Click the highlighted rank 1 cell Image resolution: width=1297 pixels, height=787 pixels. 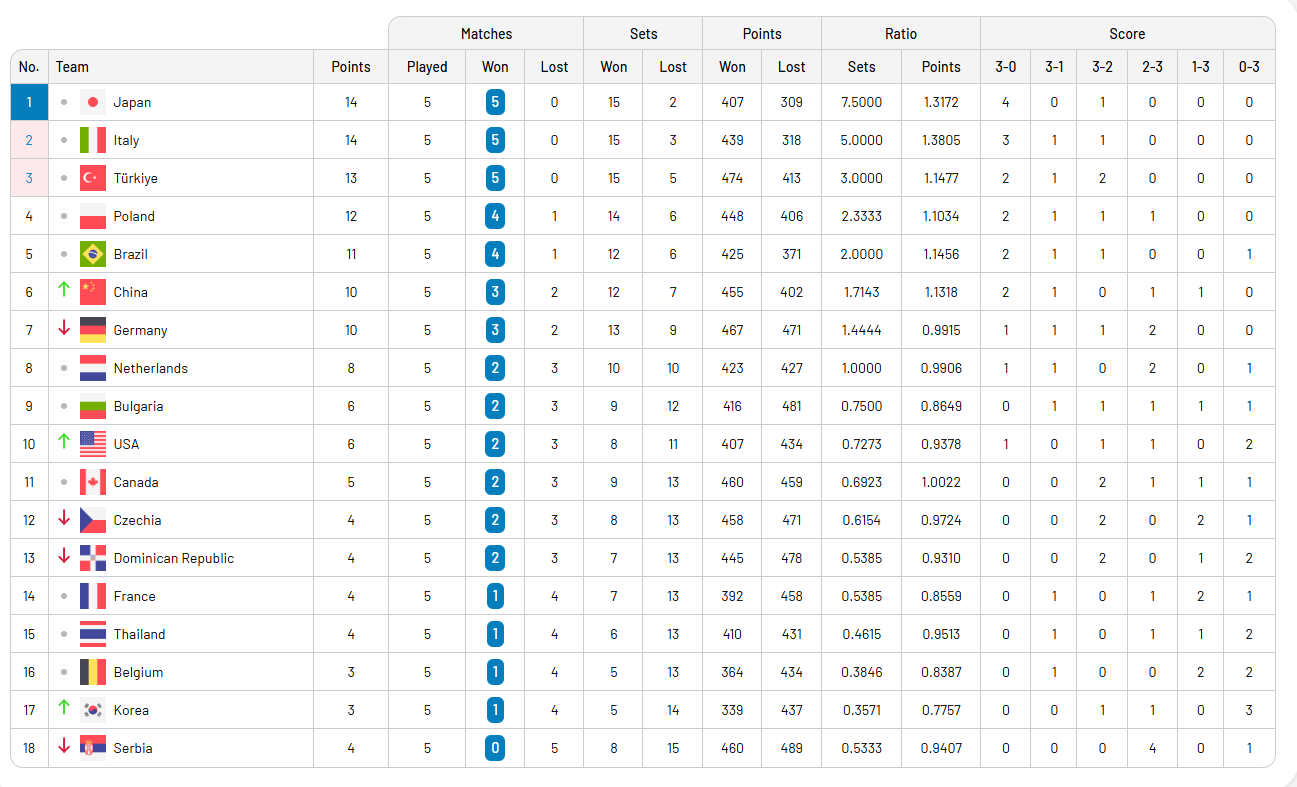tap(29, 102)
